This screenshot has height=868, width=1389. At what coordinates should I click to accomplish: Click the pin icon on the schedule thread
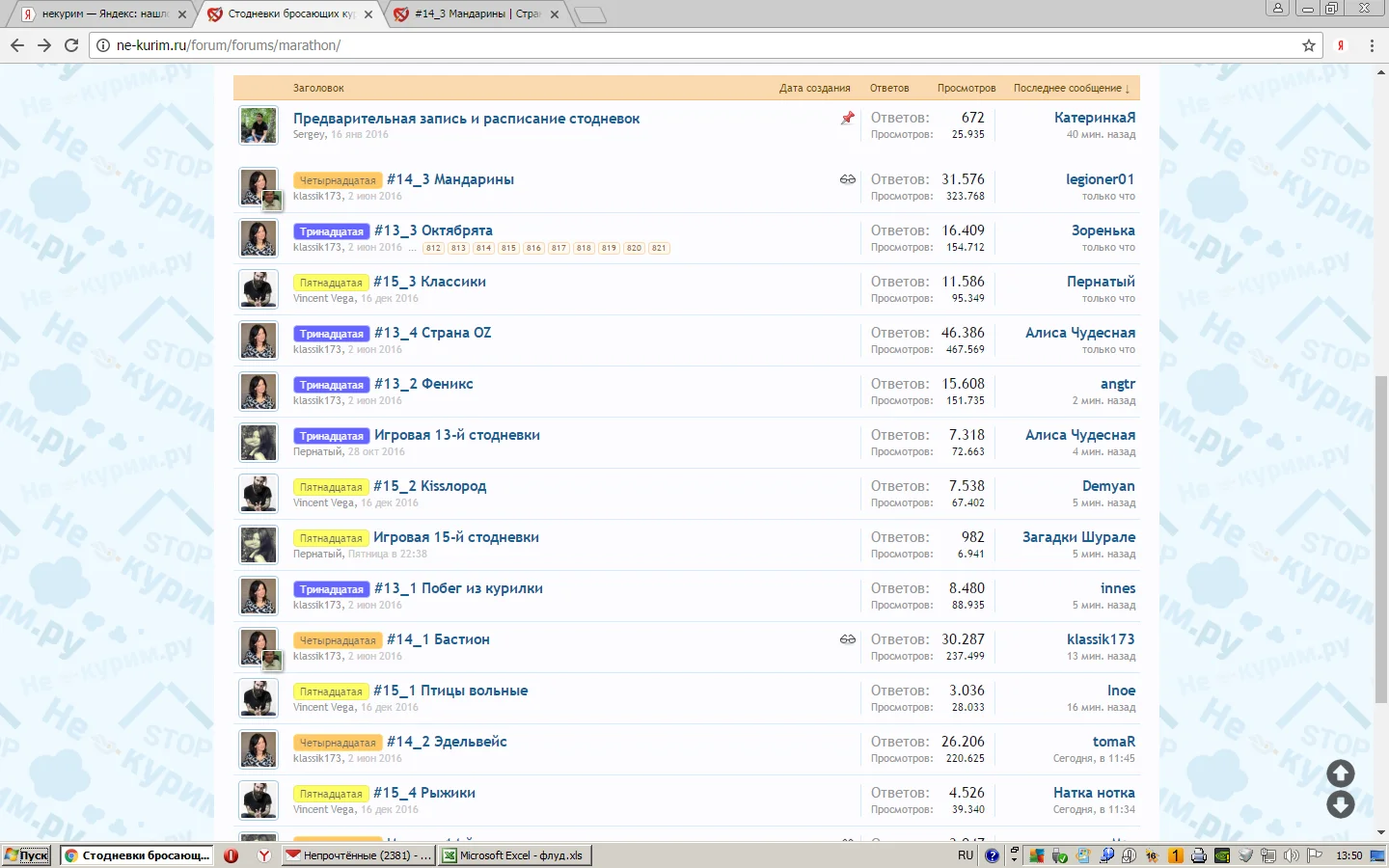click(847, 119)
